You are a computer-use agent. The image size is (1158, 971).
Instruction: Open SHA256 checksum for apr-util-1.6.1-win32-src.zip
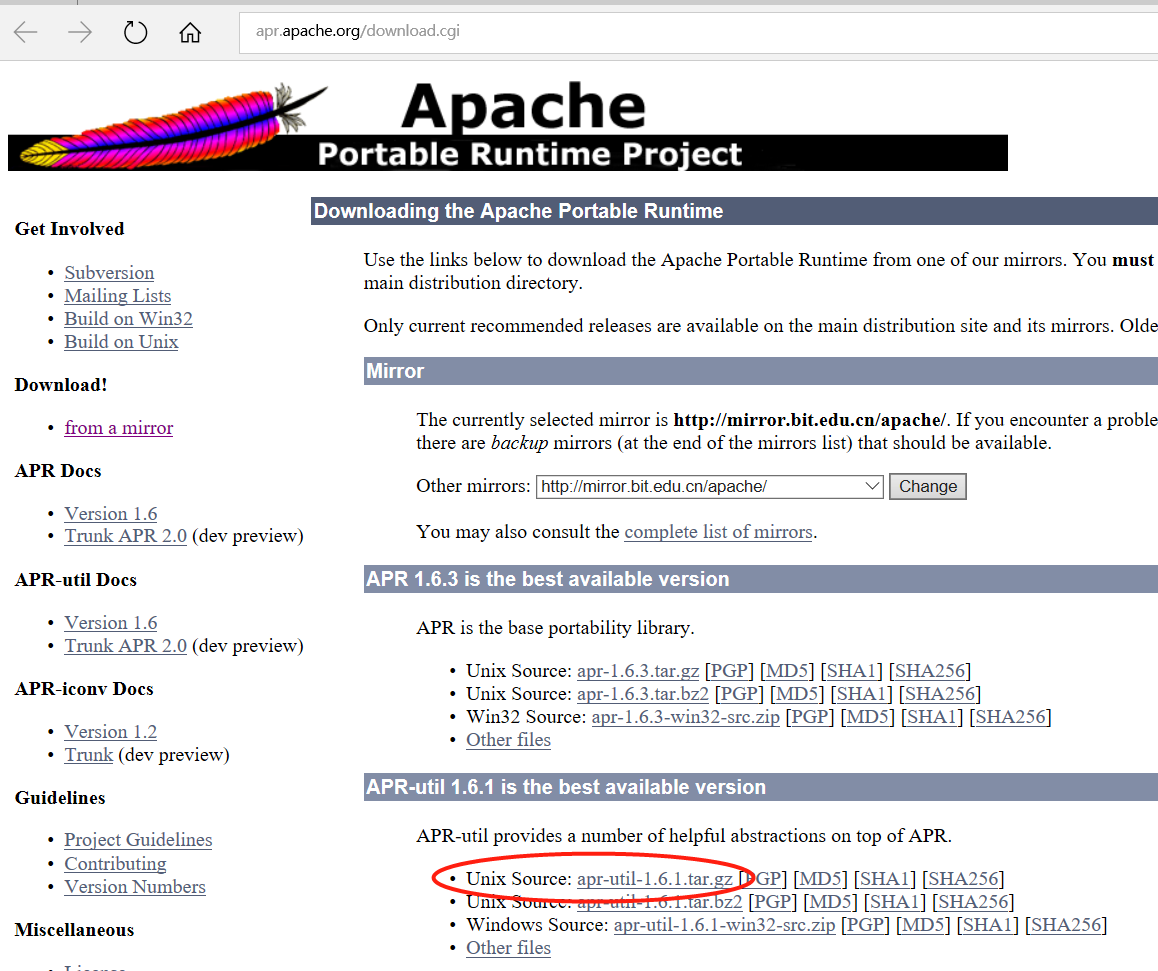coord(1066,924)
